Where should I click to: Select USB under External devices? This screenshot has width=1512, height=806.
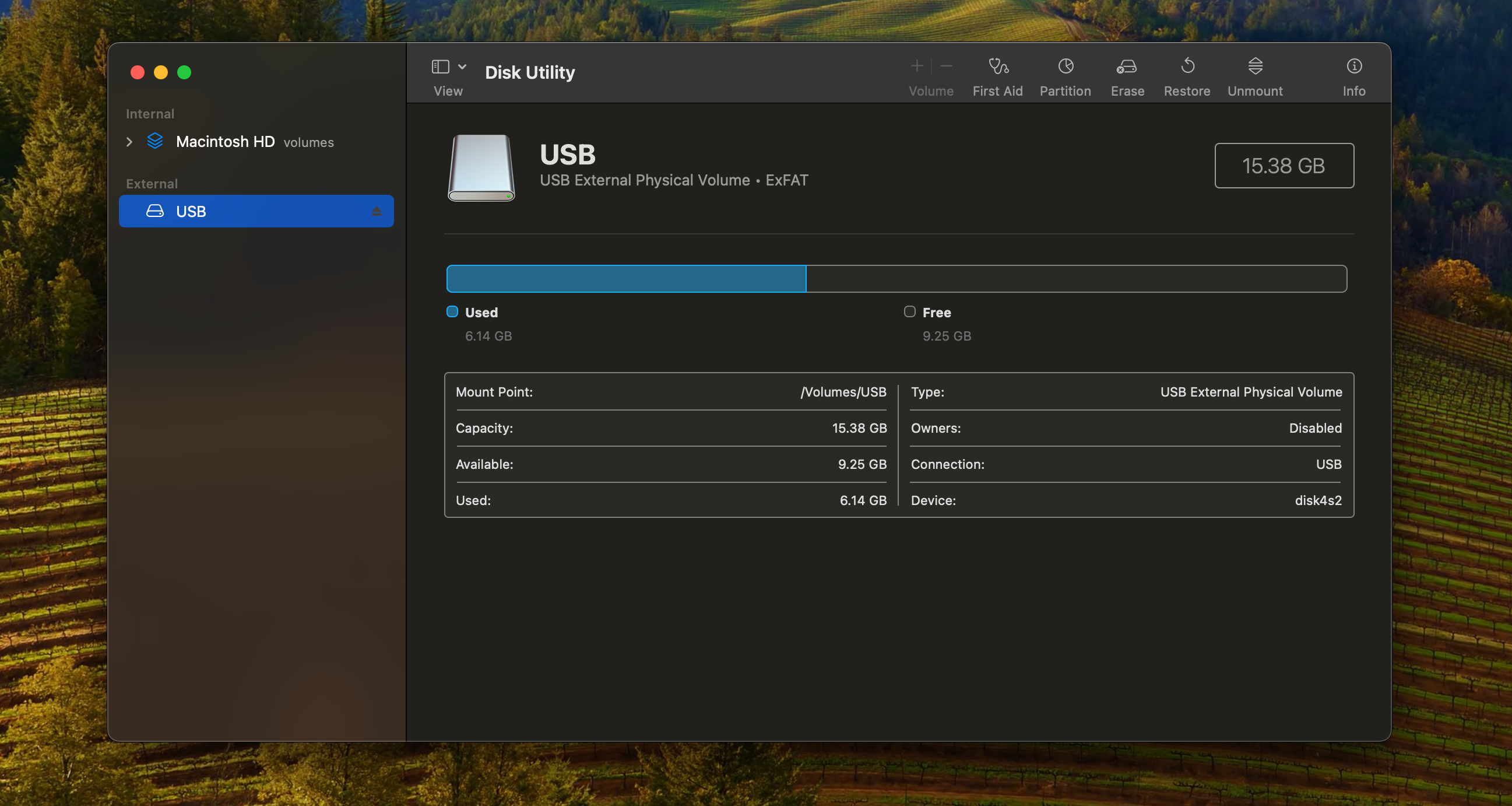(x=191, y=211)
